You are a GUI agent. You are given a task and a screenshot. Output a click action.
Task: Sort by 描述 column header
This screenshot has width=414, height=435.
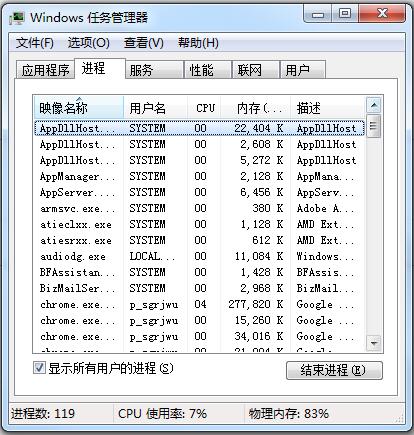pyautogui.click(x=328, y=108)
